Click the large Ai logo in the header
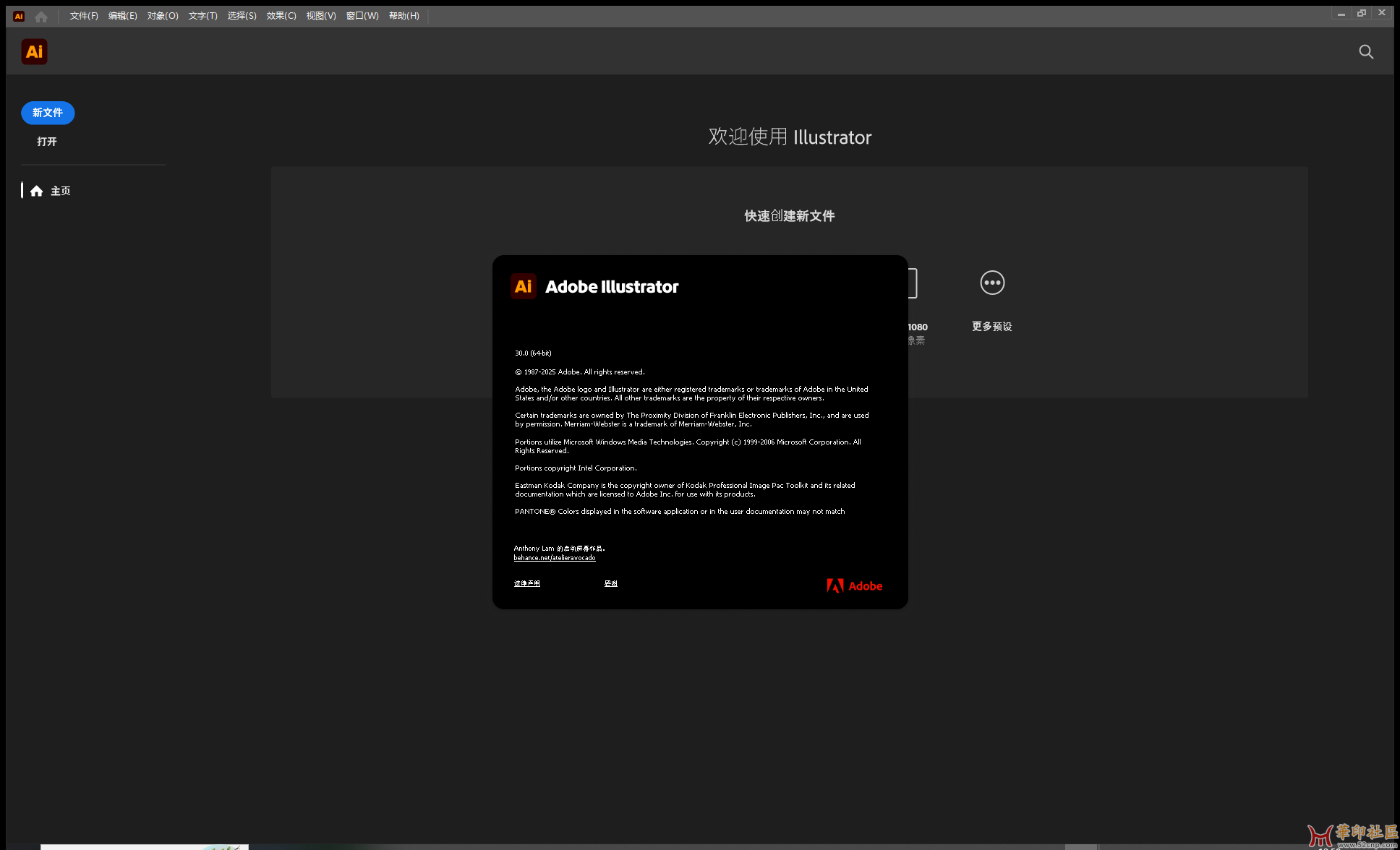Image resolution: width=1400 pixels, height=850 pixels. pos(34,51)
